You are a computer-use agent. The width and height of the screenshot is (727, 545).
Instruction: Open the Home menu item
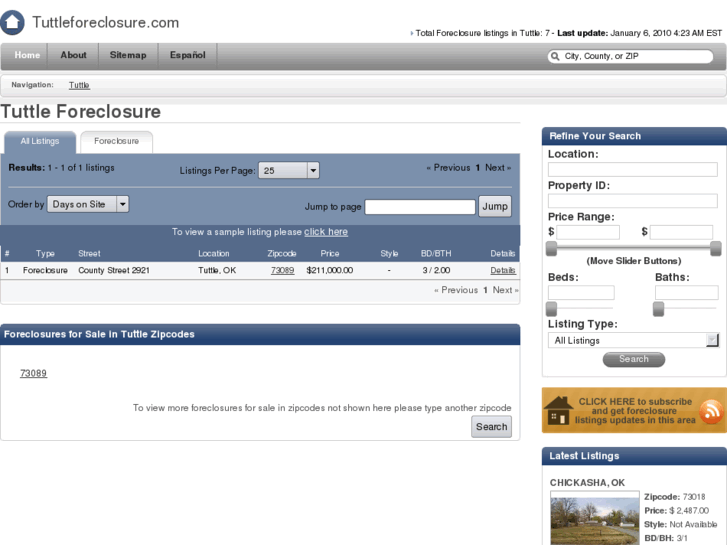[x=27, y=55]
